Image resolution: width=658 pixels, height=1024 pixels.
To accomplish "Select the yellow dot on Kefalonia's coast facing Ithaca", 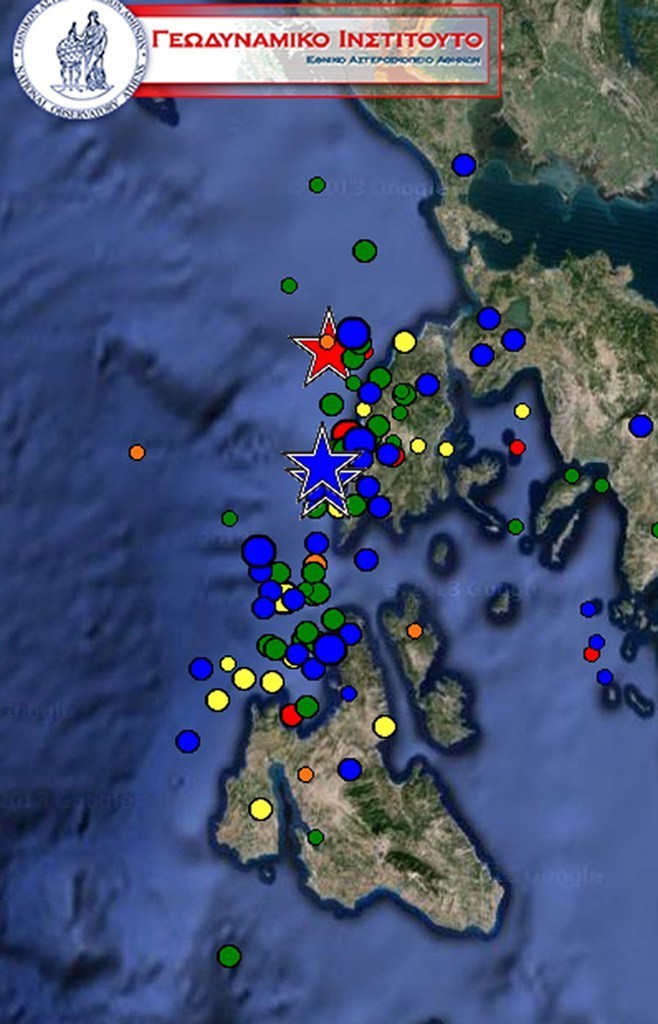I will coord(384,726).
